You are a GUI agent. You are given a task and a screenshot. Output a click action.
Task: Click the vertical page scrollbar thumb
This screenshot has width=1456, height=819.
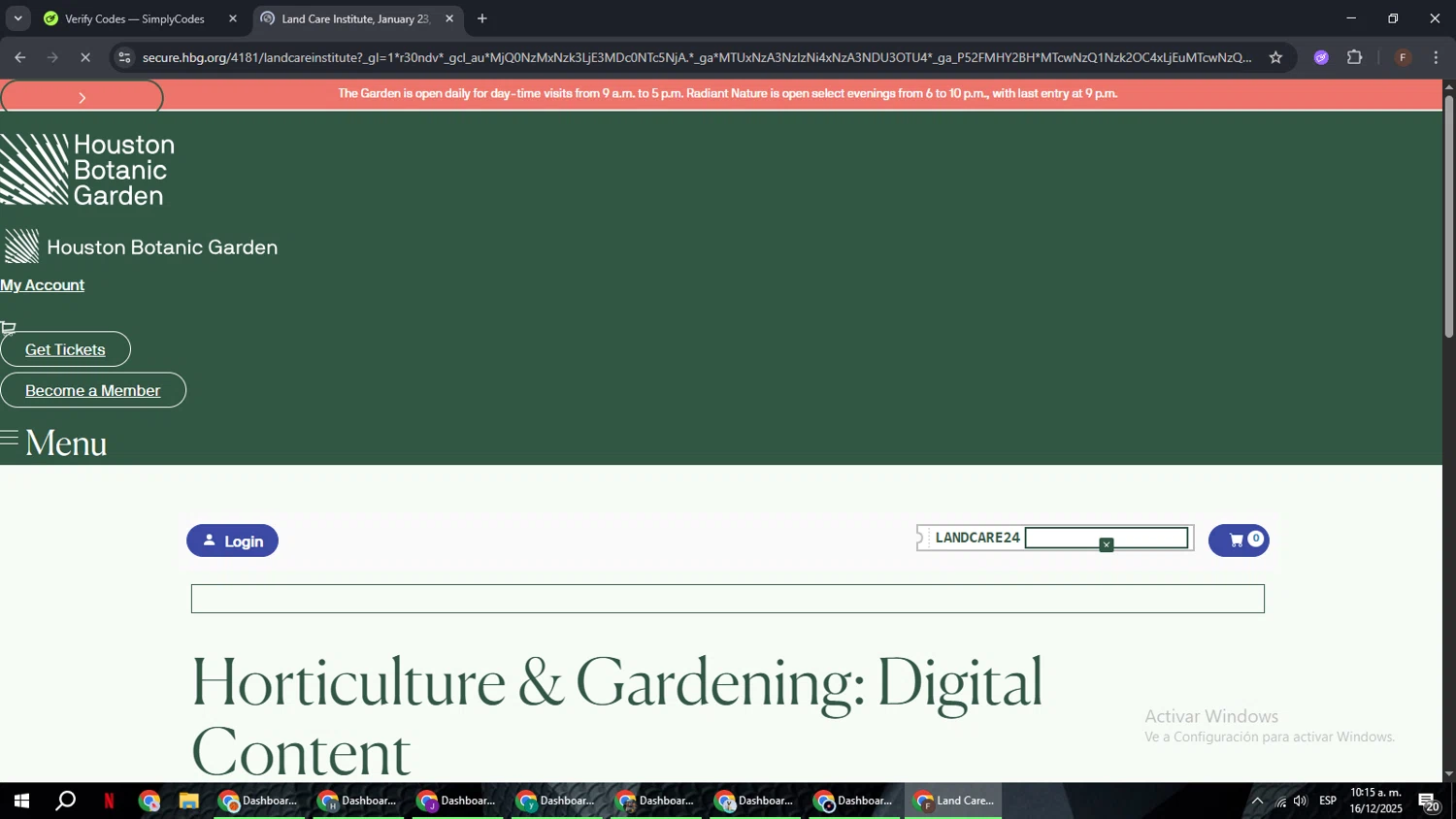[1449, 216]
